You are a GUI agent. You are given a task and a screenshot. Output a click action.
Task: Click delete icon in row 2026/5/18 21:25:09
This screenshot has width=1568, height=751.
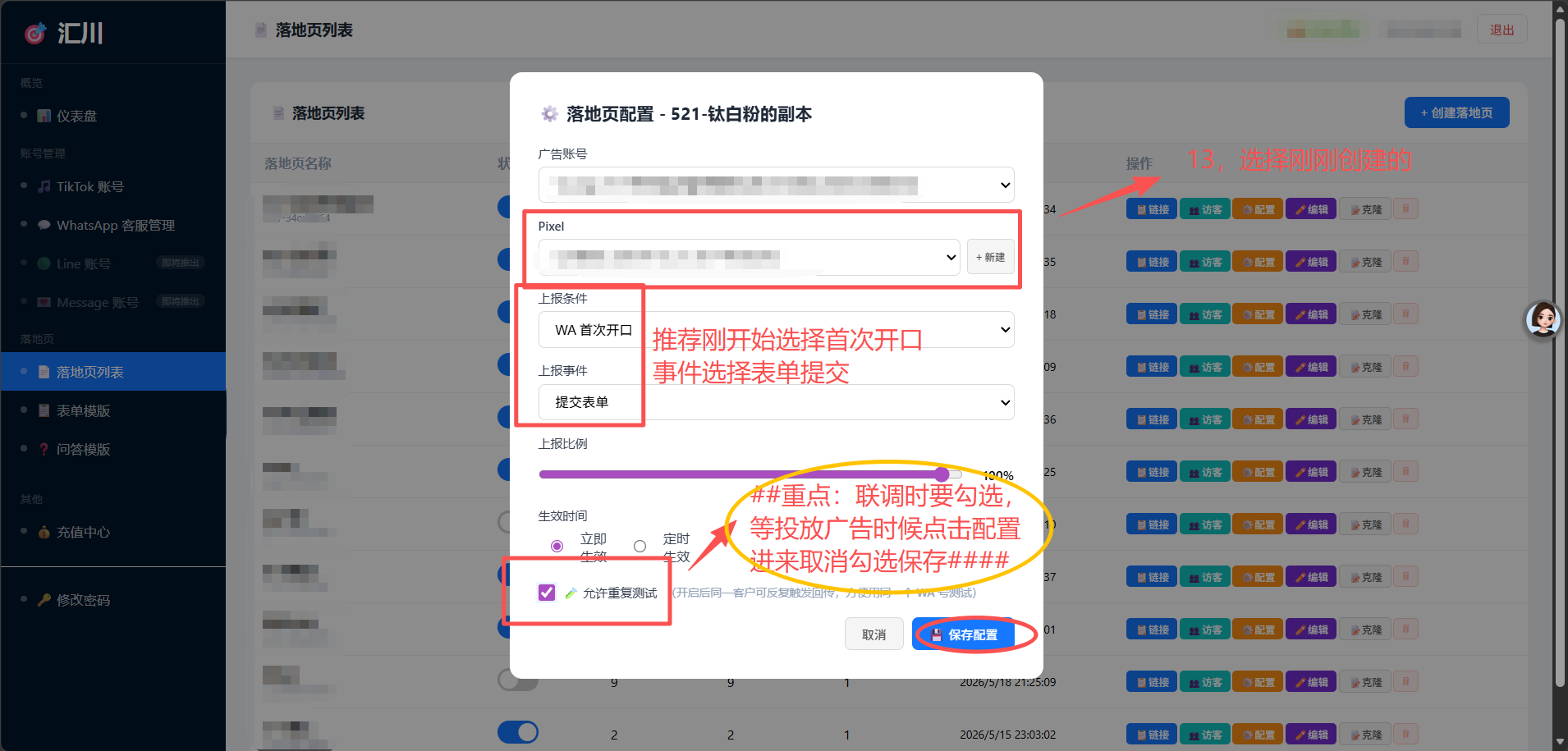click(x=1405, y=682)
